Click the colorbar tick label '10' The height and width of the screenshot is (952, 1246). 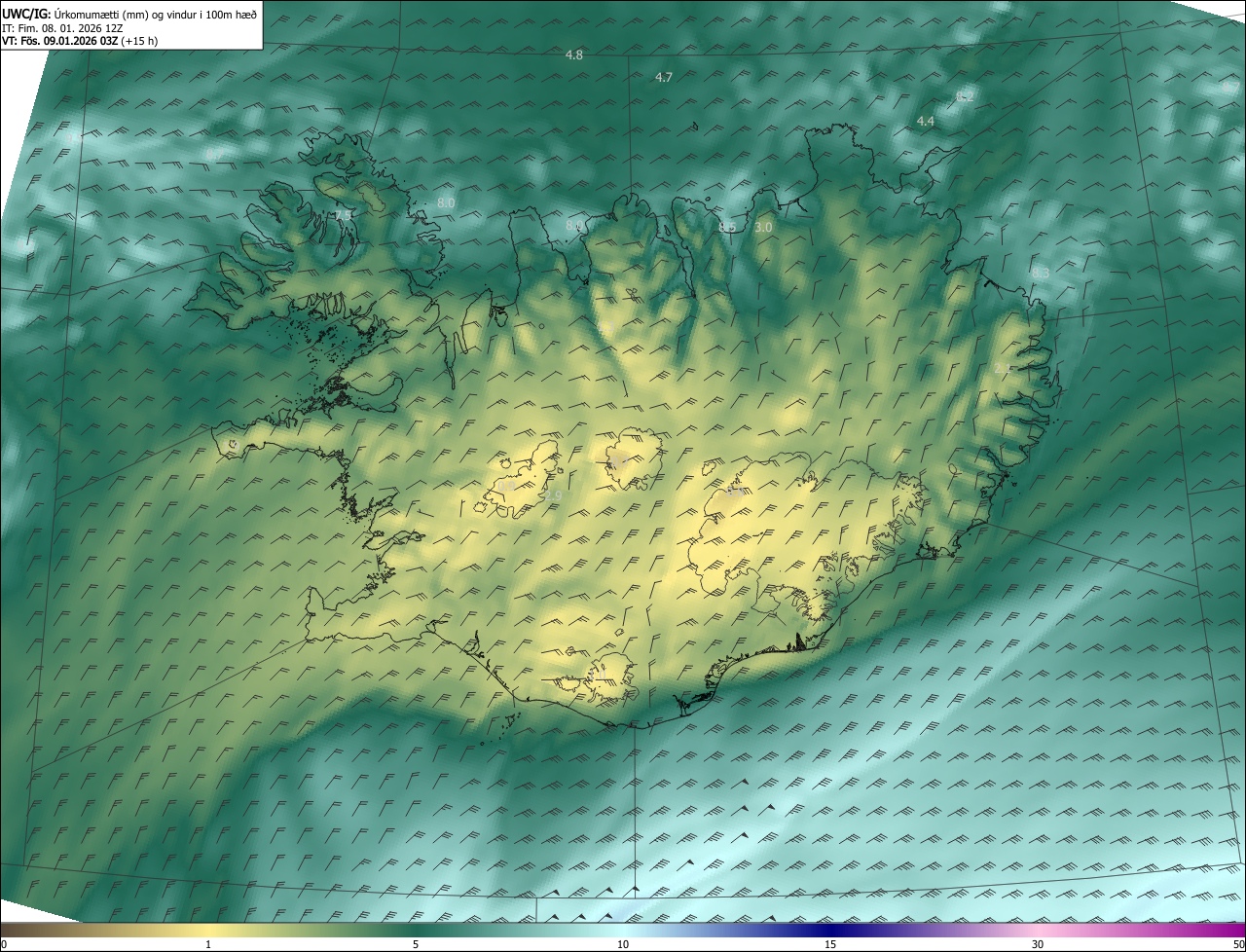(x=623, y=945)
